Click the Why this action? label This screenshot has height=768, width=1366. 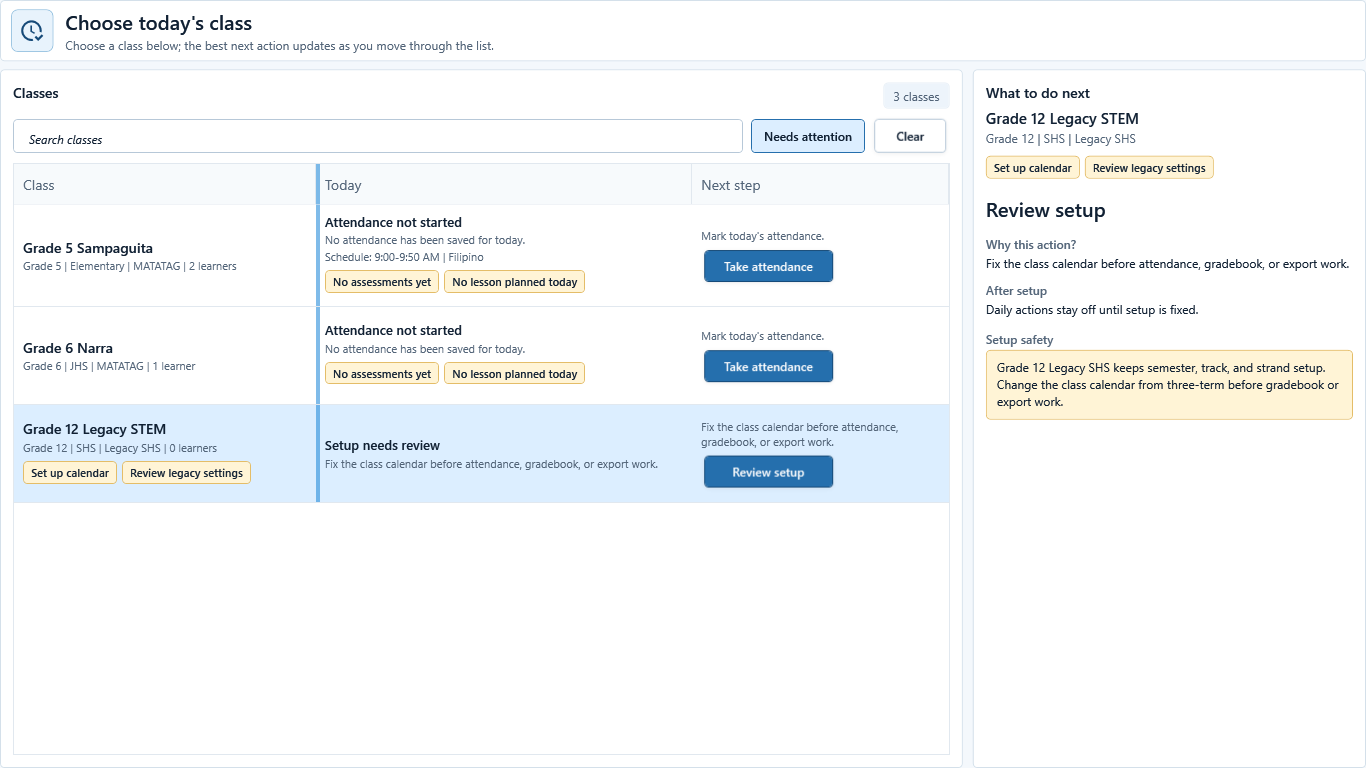point(1031,245)
